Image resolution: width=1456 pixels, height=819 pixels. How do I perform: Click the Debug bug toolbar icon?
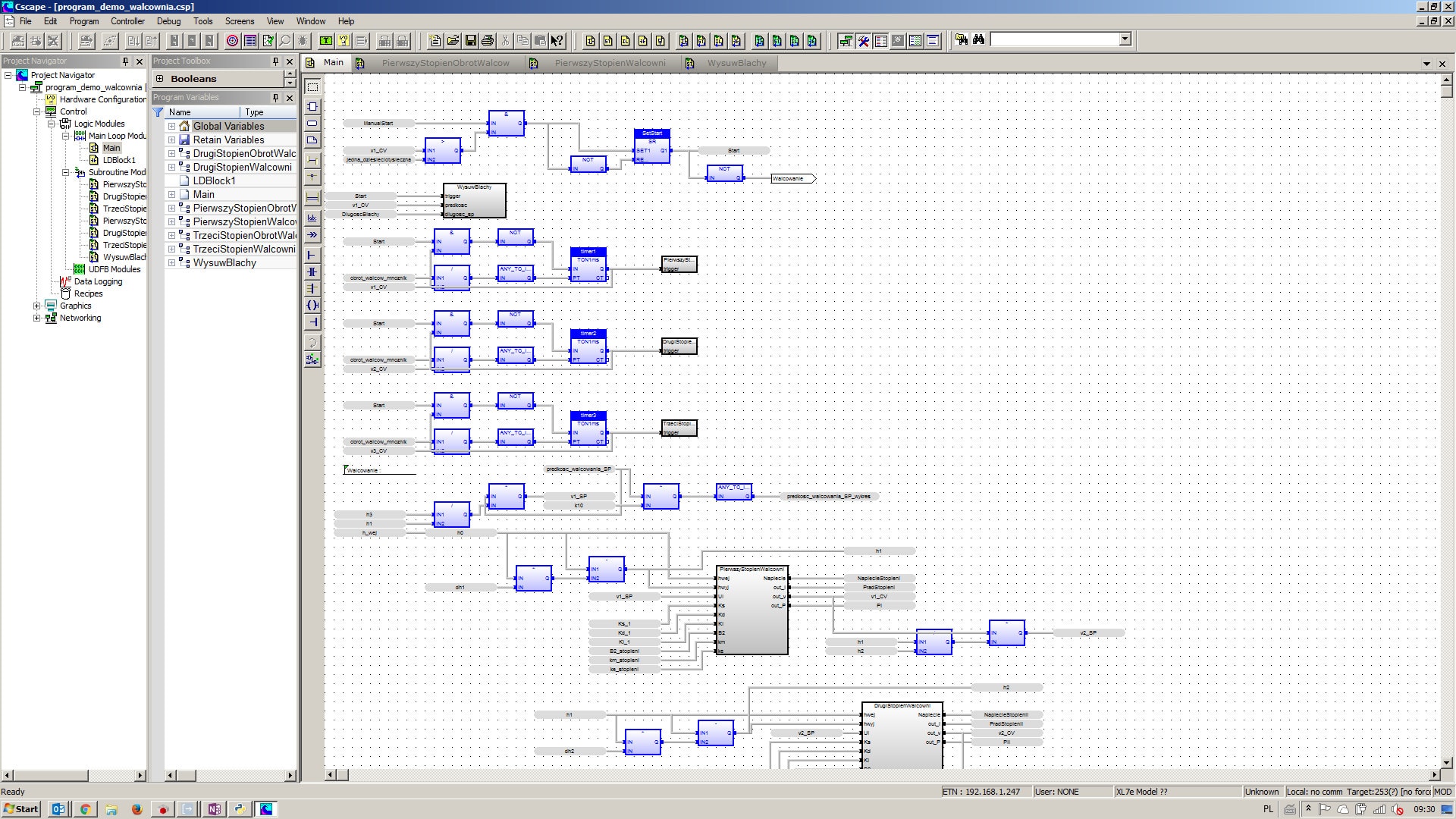tap(303, 40)
